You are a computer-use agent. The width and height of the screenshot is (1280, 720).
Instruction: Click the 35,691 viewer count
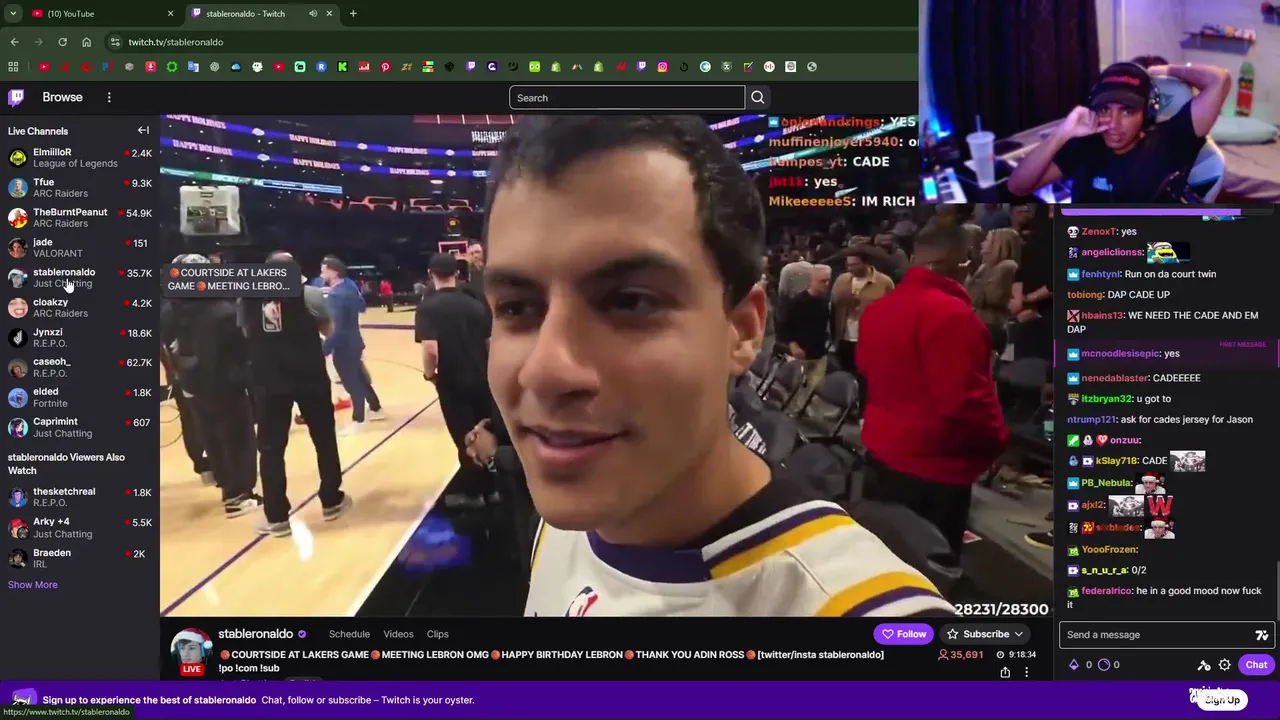[x=960, y=655]
